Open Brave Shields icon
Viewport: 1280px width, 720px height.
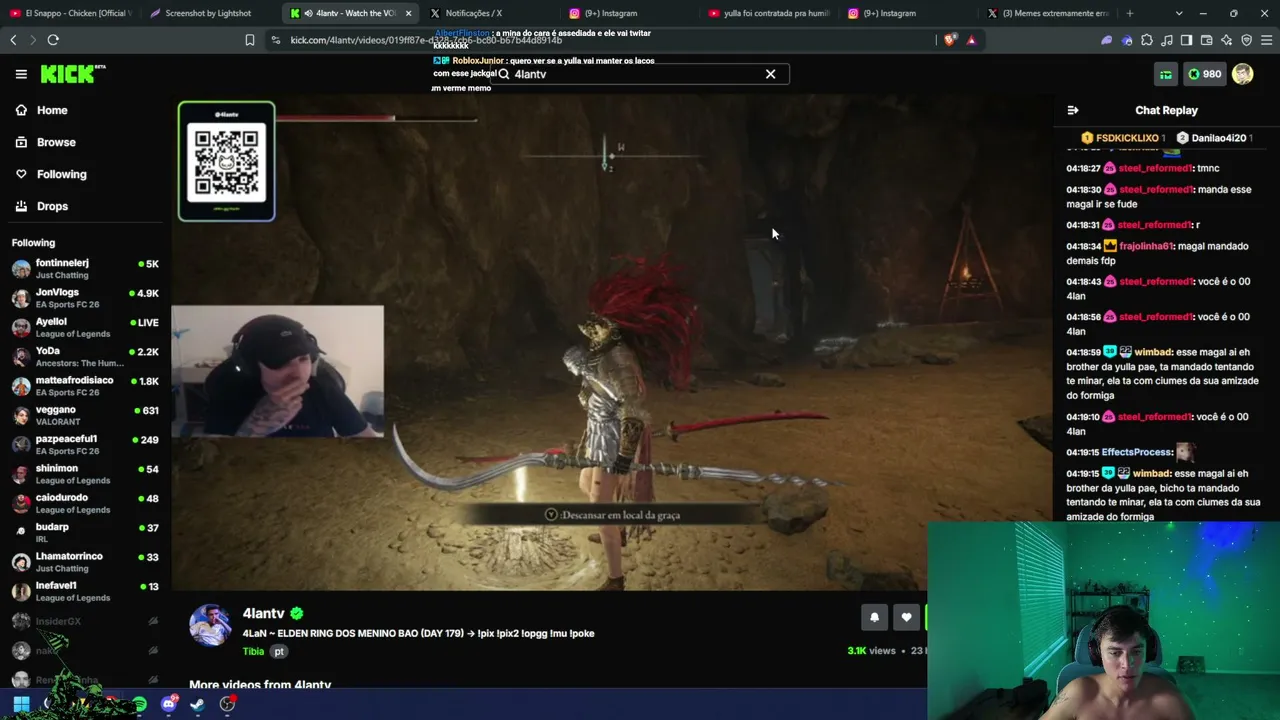point(949,40)
